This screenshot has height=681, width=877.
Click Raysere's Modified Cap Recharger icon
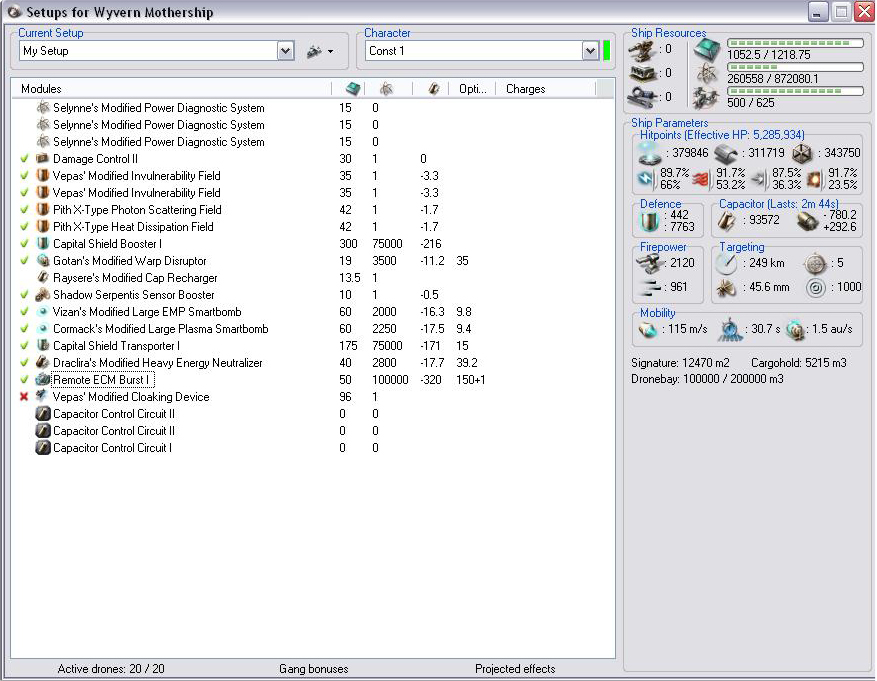[x=43, y=278]
